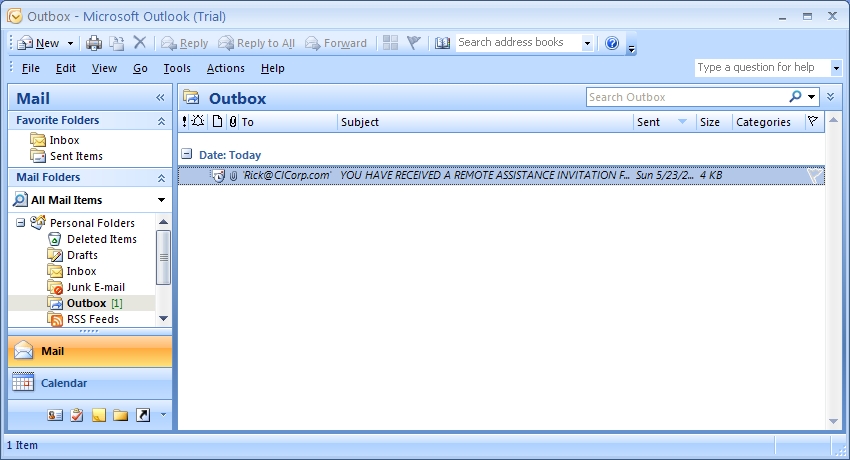
Task: Click the Categorize grid icon
Action: click(x=390, y=42)
